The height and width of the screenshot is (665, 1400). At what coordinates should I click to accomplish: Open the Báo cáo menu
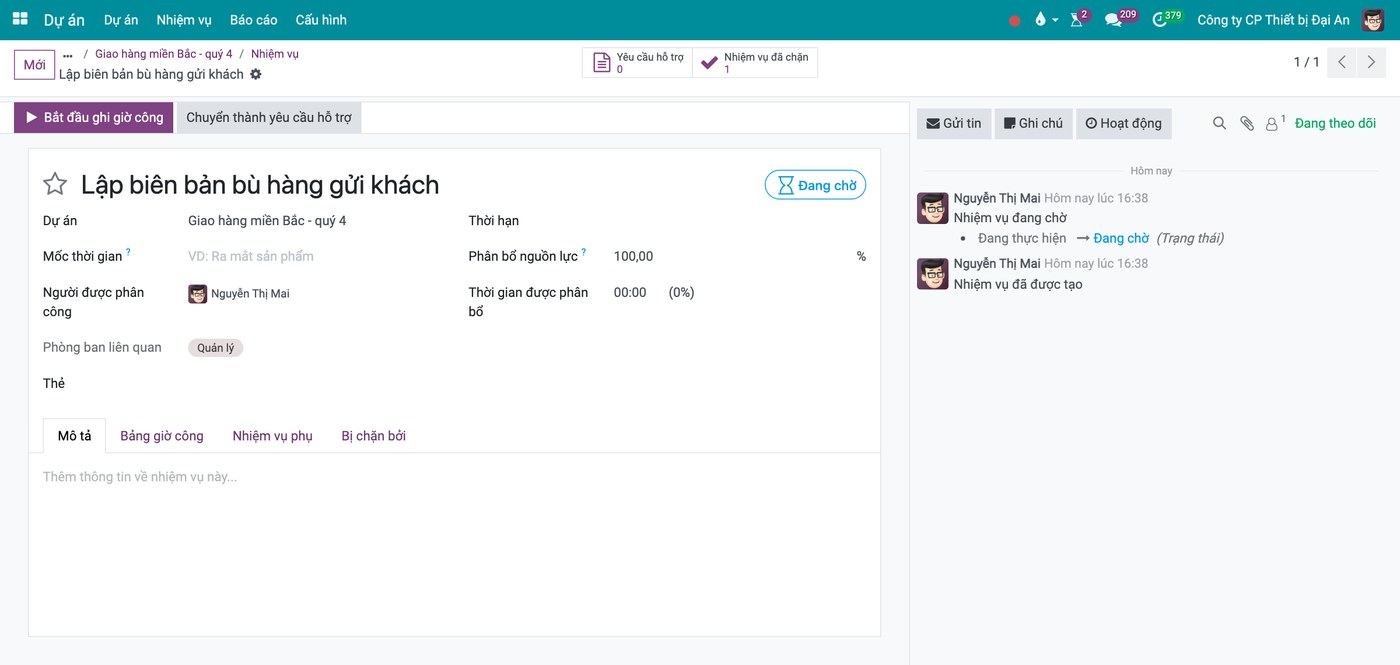254,20
